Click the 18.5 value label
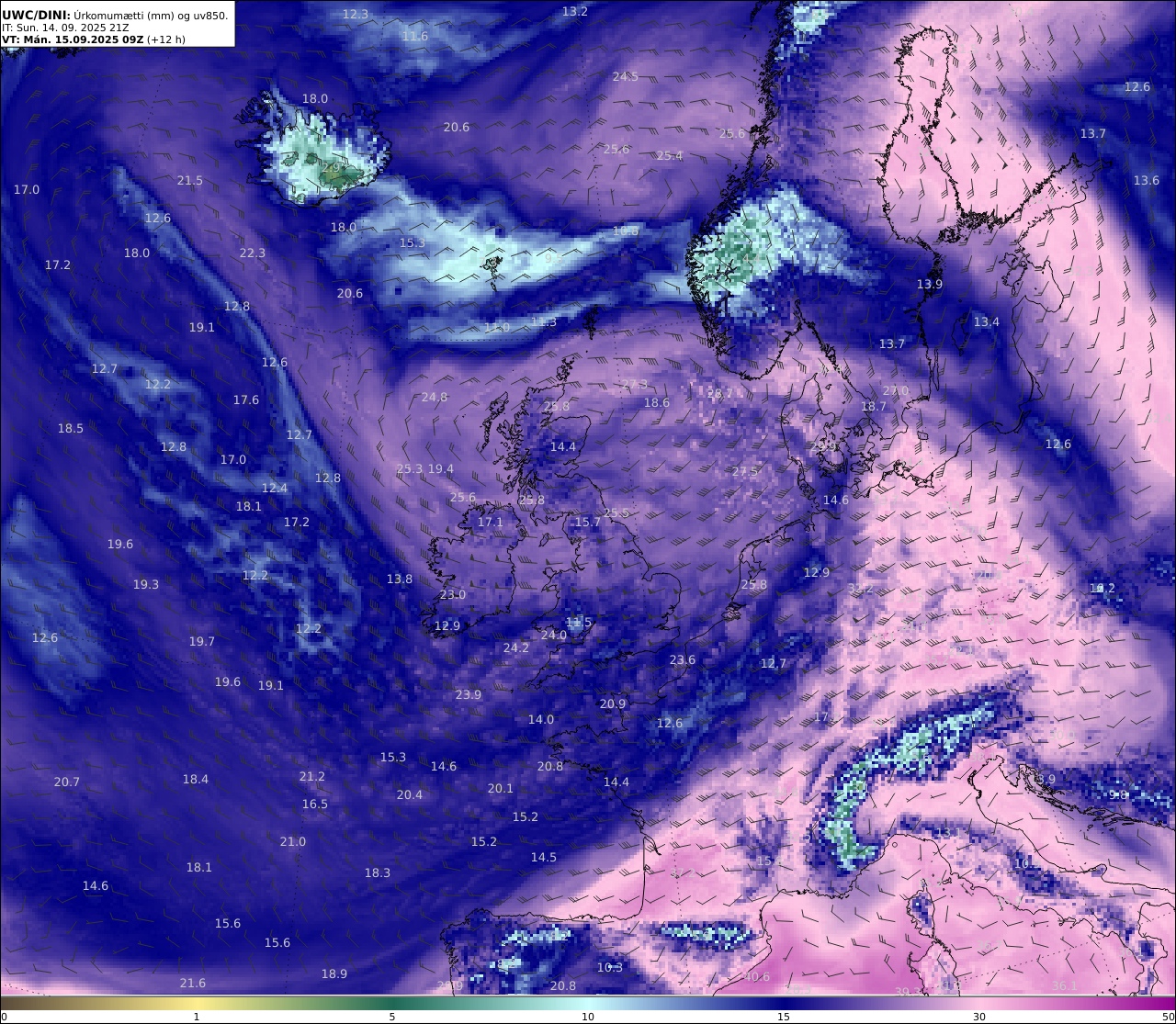Screen dimensions: 1176x1024 pyautogui.click(x=71, y=428)
